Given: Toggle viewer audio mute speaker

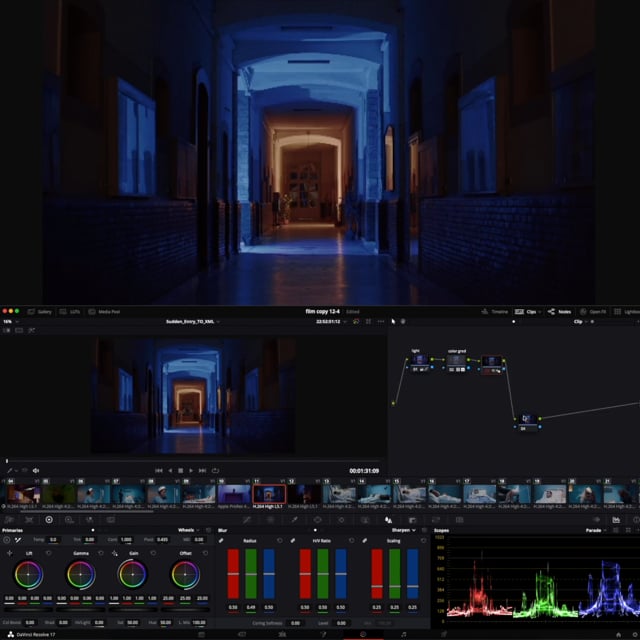Looking at the screenshot, I should coord(36,471).
